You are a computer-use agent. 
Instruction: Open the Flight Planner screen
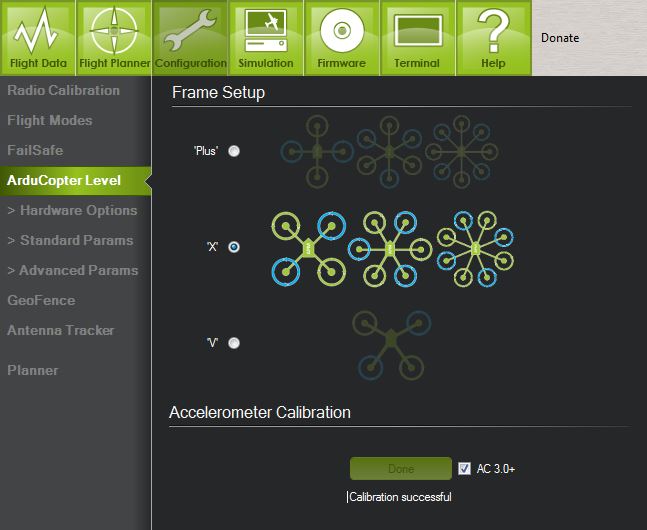(114, 38)
